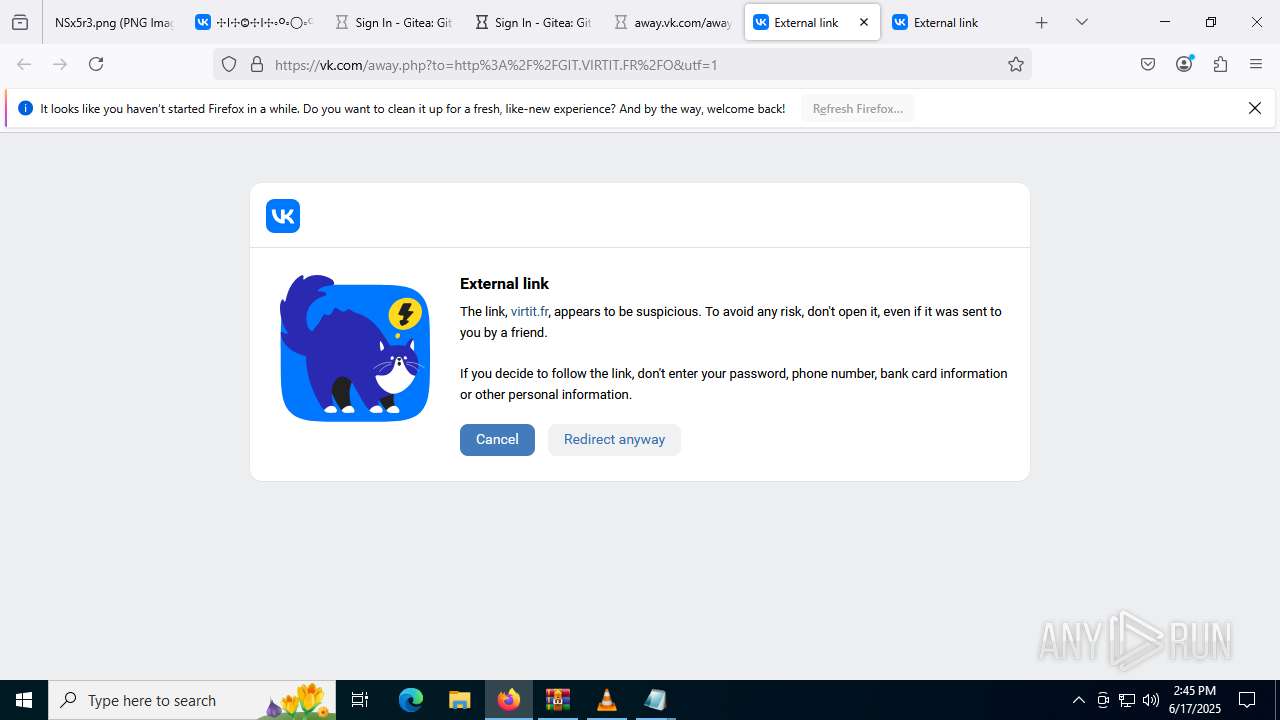Open the Pocket save icon
This screenshot has height=720, width=1280.
point(1148,64)
